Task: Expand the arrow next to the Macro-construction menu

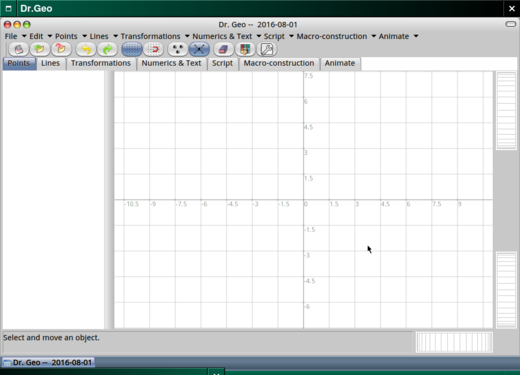Action: tap(374, 36)
